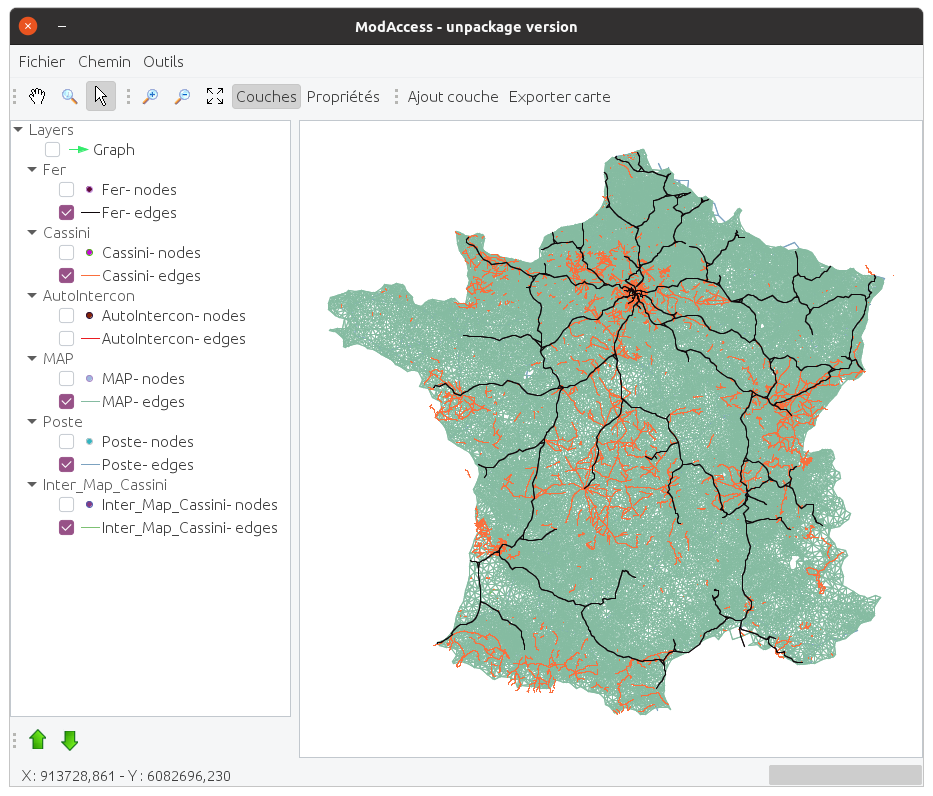Enable the Graph layer checkbox
Image resolution: width=933 pixels, height=796 pixels.
coord(52,149)
